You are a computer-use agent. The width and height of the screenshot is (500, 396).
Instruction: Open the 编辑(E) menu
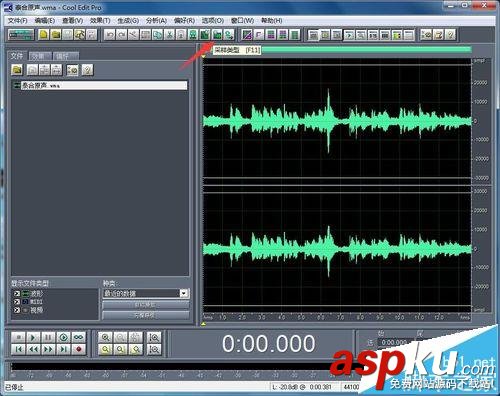click(44, 21)
